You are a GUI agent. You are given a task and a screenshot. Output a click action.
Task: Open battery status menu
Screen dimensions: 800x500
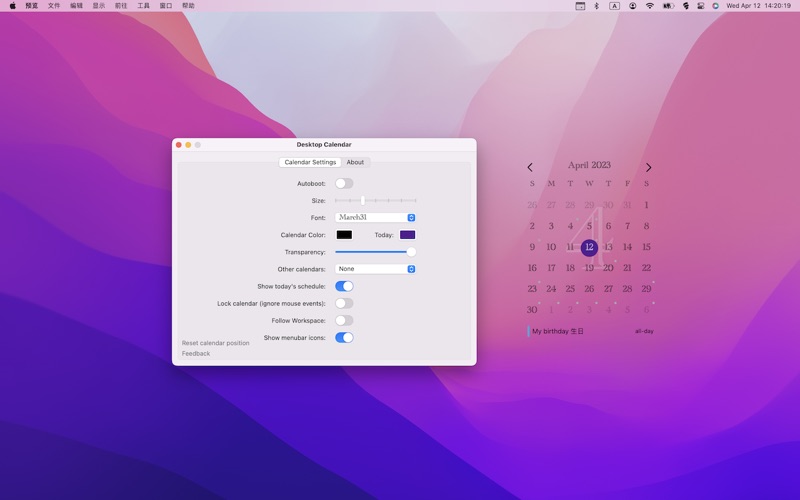click(668, 6)
